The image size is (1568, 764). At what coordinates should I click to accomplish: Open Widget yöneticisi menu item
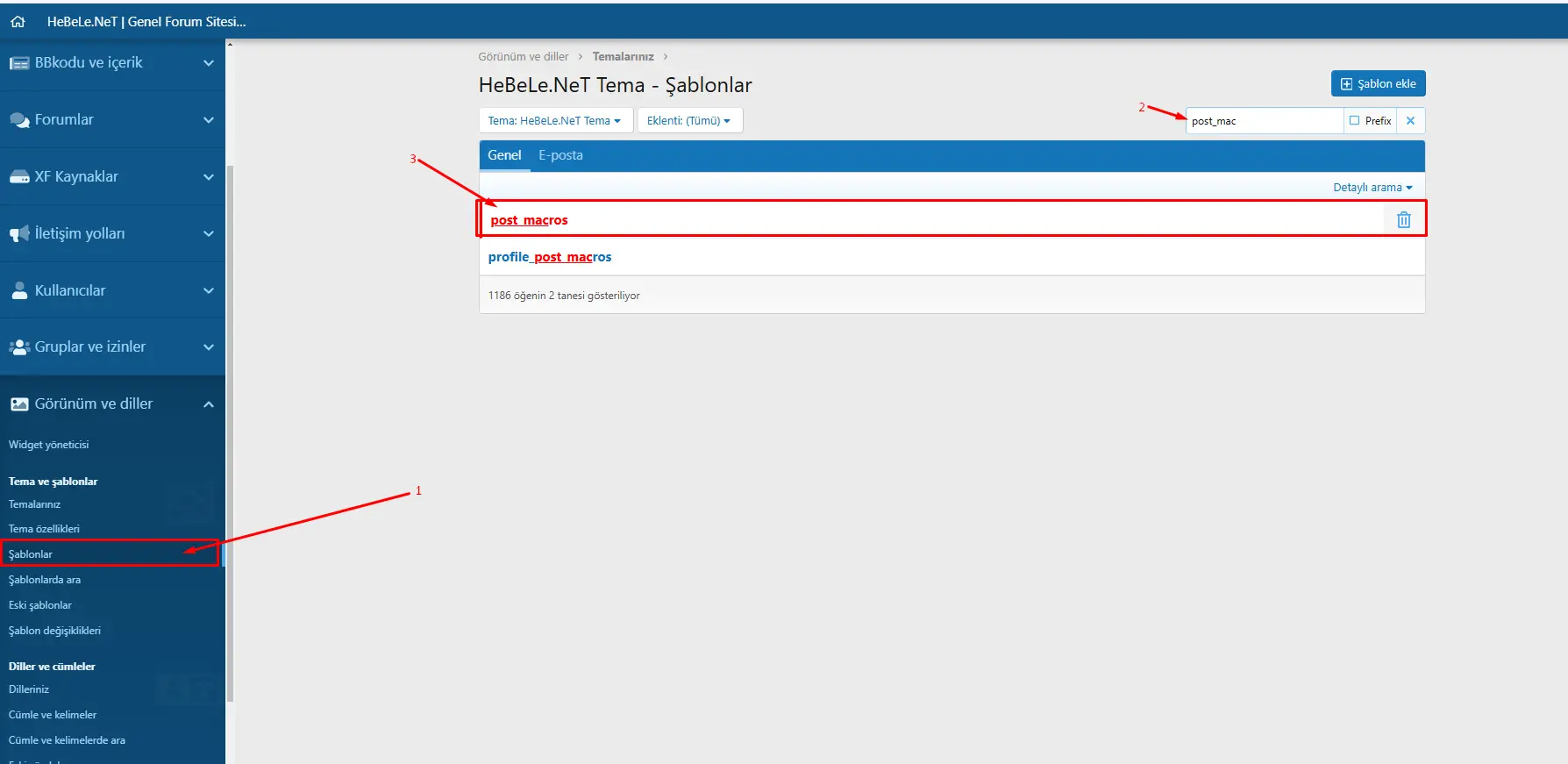(49, 445)
